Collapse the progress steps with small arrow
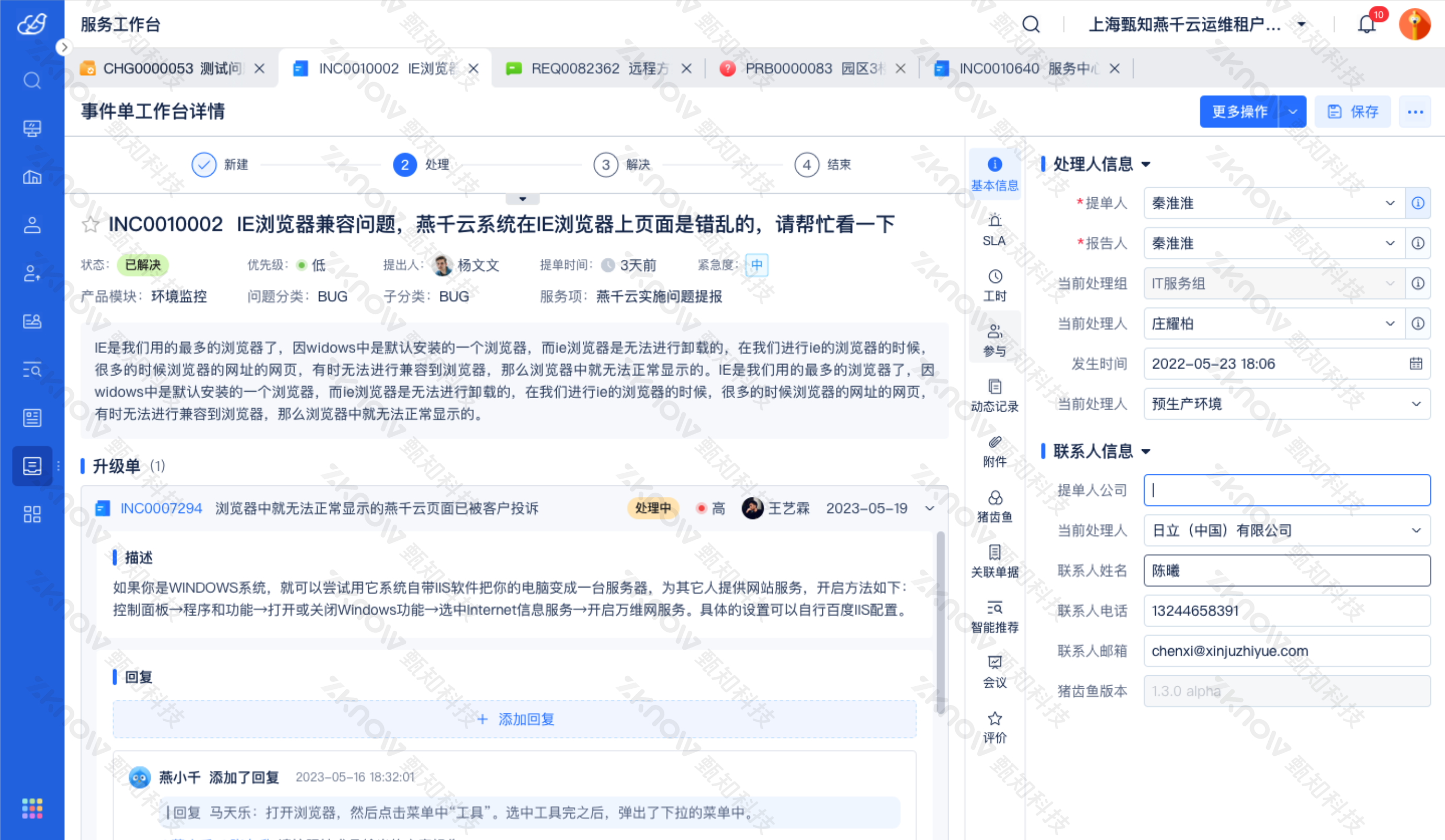This screenshot has height=840, width=1445. [522, 199]
